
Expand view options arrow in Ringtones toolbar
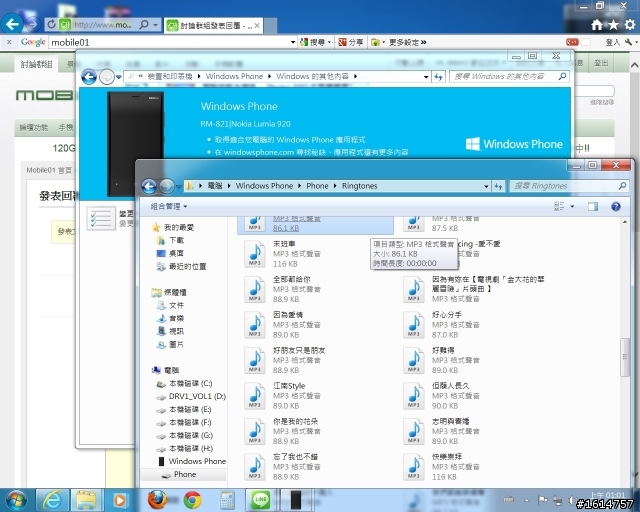click(572, 207)
